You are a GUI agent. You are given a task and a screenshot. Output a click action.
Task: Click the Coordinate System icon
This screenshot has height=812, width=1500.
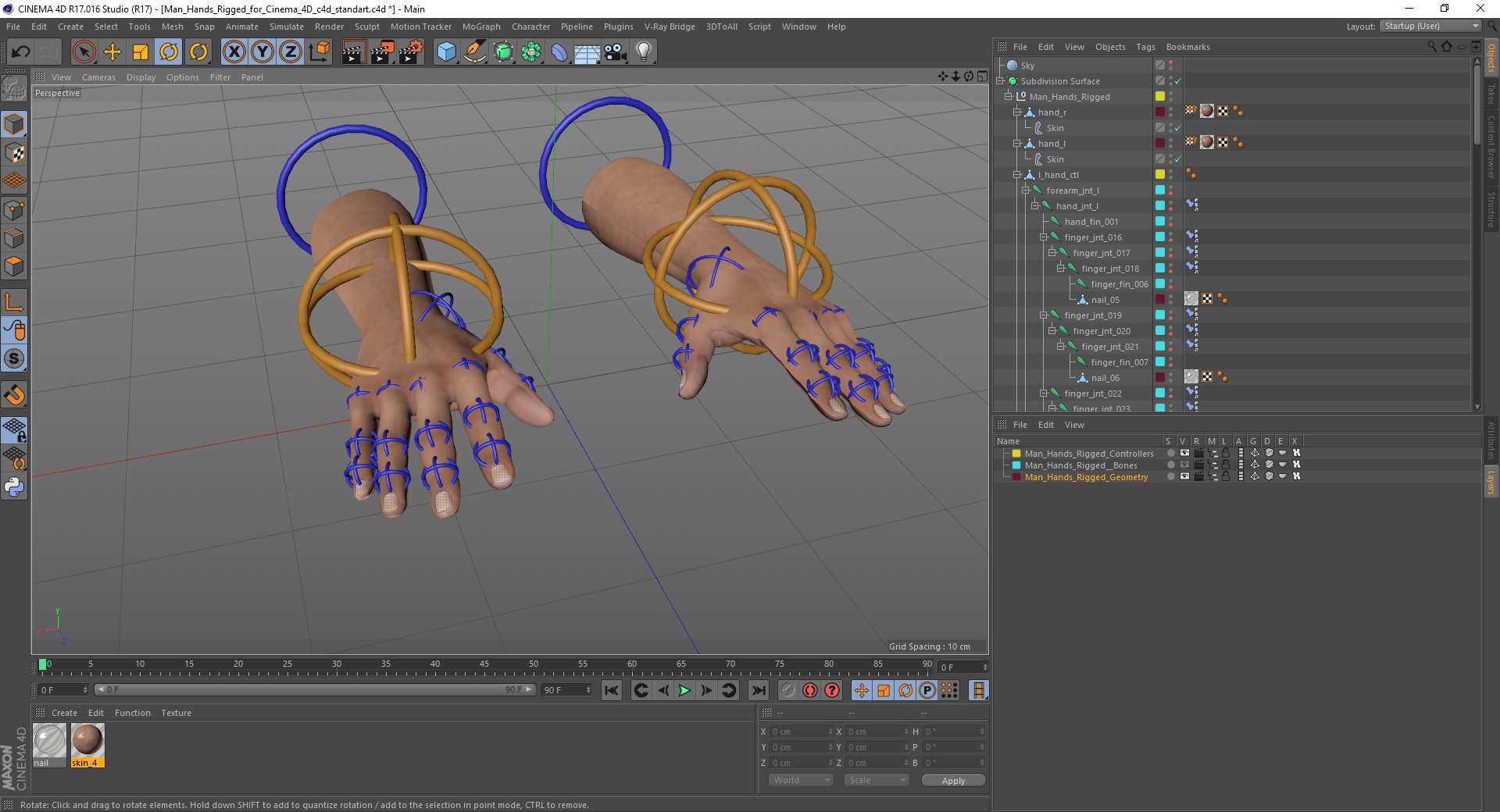(x=319, y=52)
